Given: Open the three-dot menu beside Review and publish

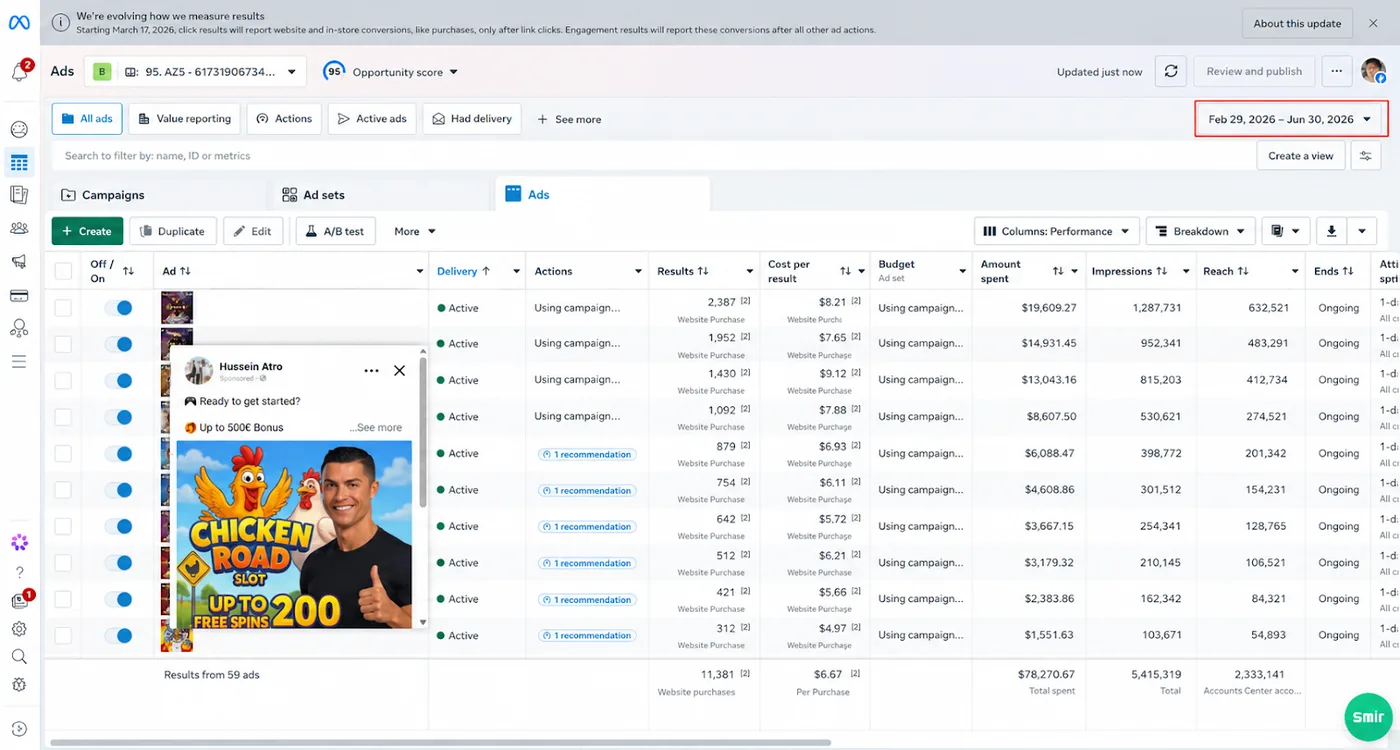Looking at the screenshot, I should (x=1337, y=71).
